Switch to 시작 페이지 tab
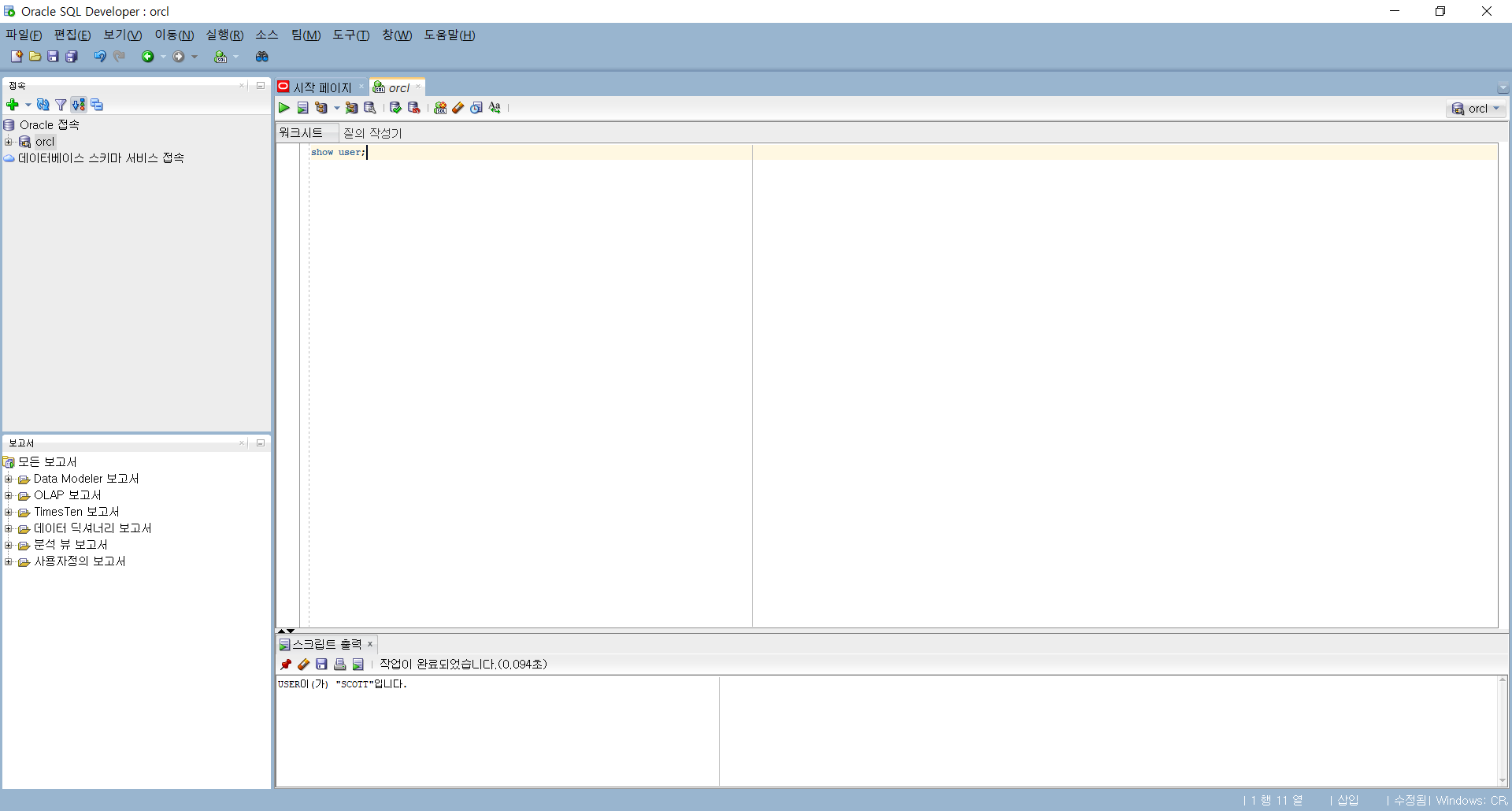Screen dimensions: 1512x811 [x=322, y=87]
